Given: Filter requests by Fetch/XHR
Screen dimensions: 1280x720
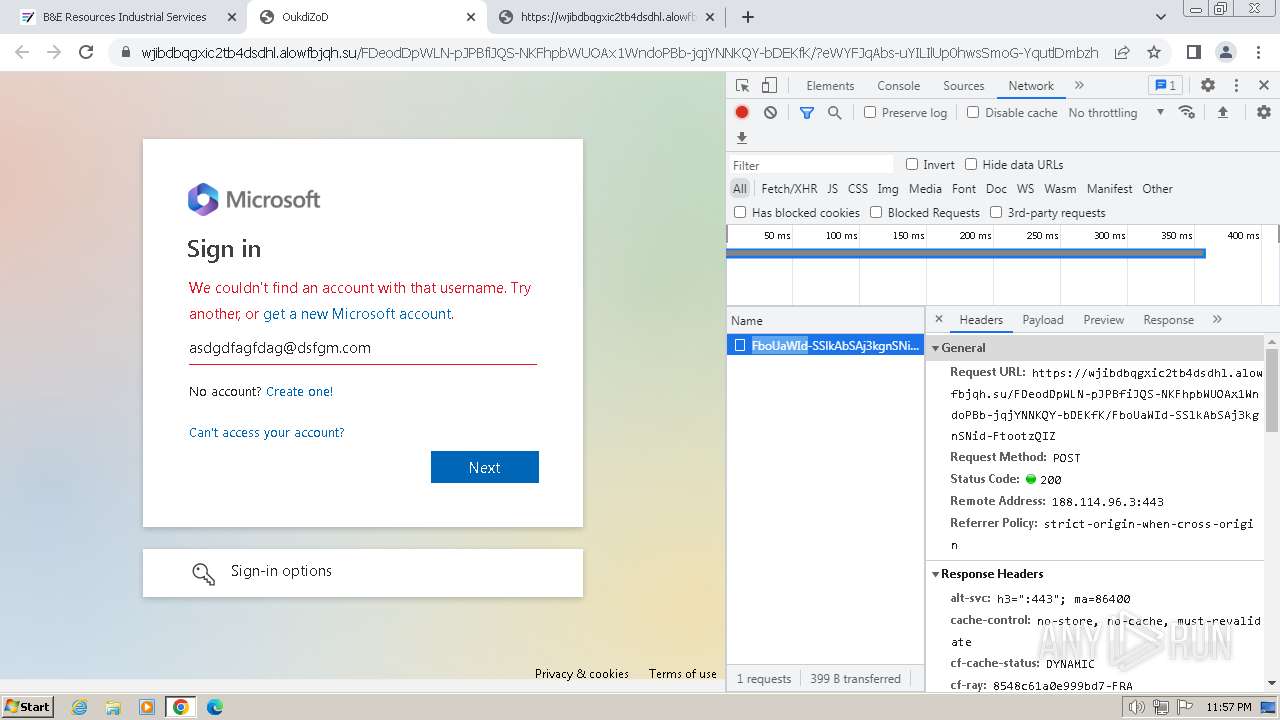Looking at the screenshot, I should click(x=789, y=188).
